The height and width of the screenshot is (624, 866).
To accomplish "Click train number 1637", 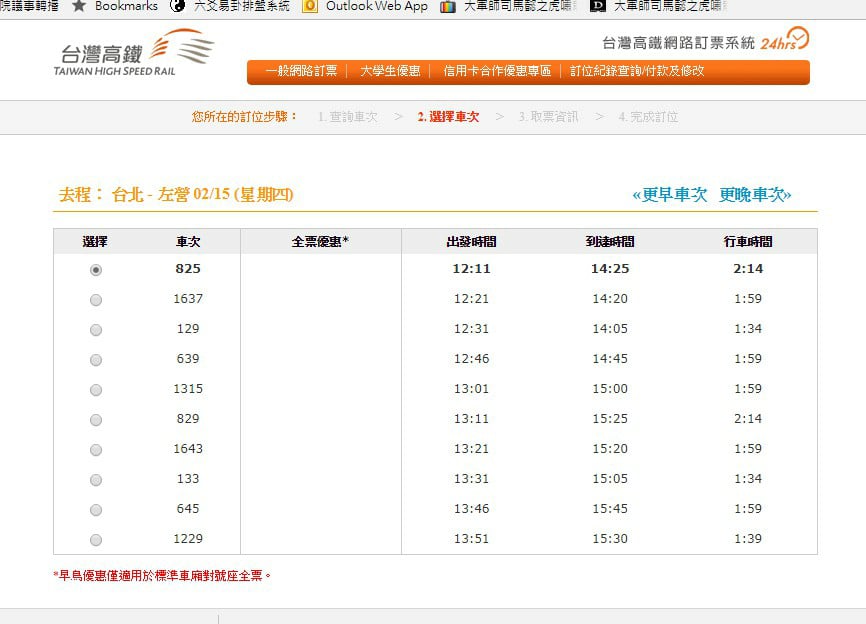I will tap(188, 299).
